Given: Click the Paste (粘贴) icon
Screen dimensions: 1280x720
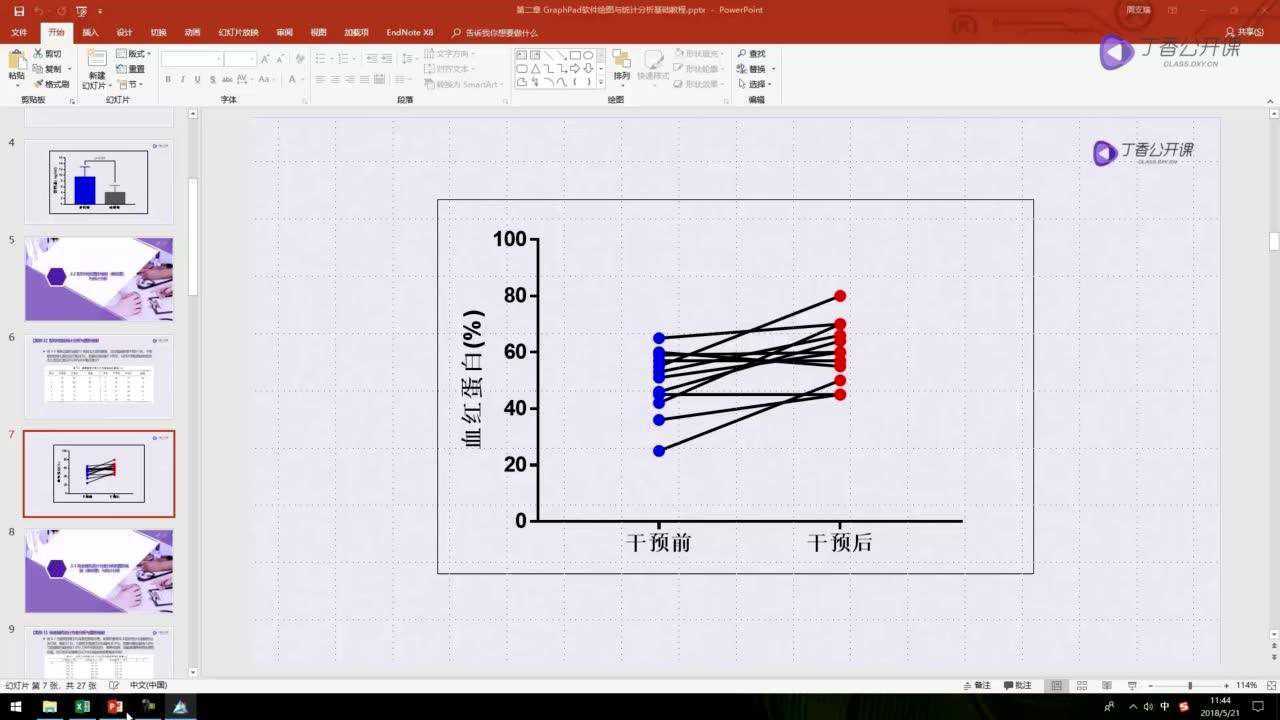Looking at the screenshot, I should pos(16,65).
